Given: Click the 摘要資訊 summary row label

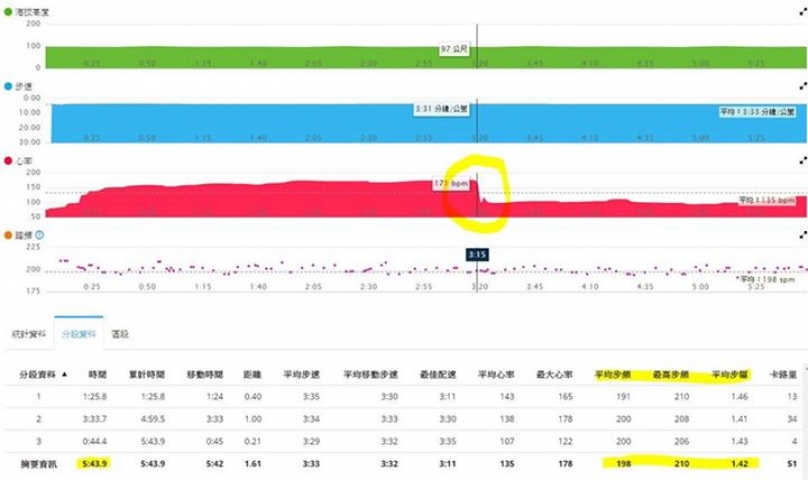Looking at the screenshot, I should [39, 464].
